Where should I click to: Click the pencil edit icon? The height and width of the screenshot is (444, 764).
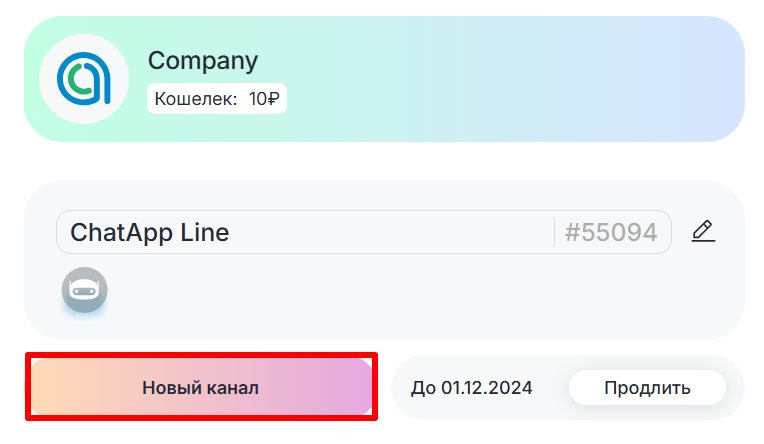703,232
